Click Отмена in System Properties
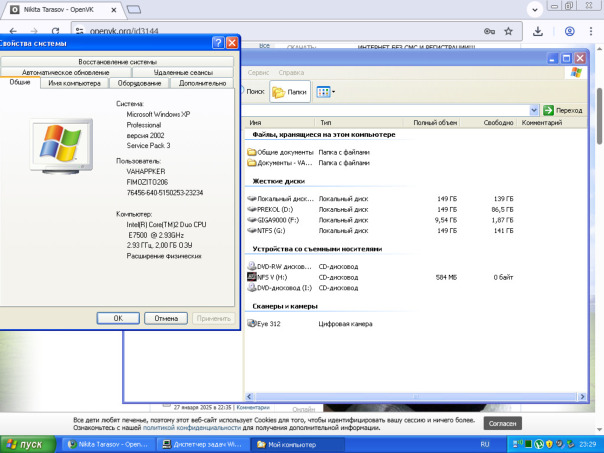Screen dimensions: 604x453 click(x=166, y=318)
